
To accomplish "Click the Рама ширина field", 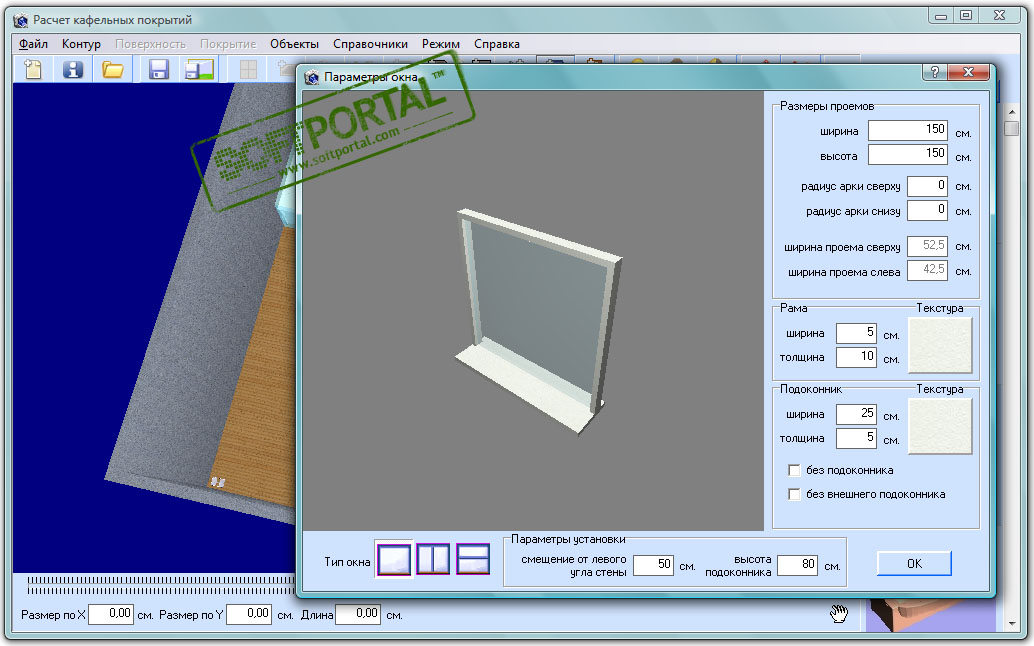I will [856, 333].
